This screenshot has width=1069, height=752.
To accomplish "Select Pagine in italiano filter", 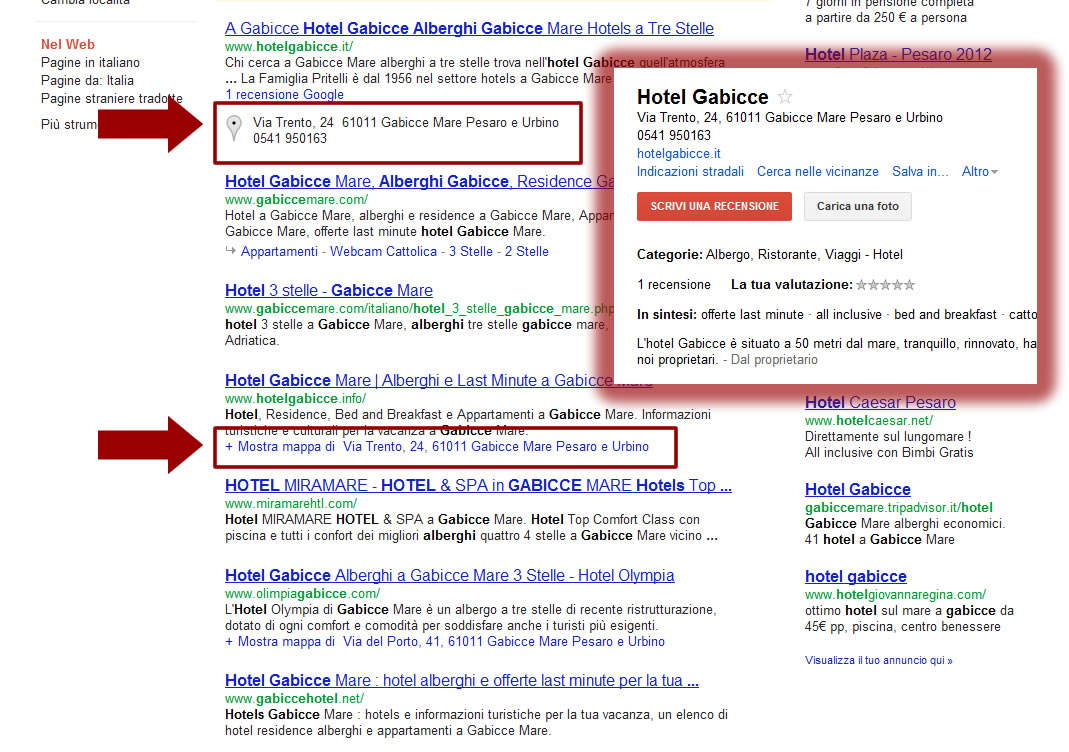I will pyautogui.click(x=90, y=63).
